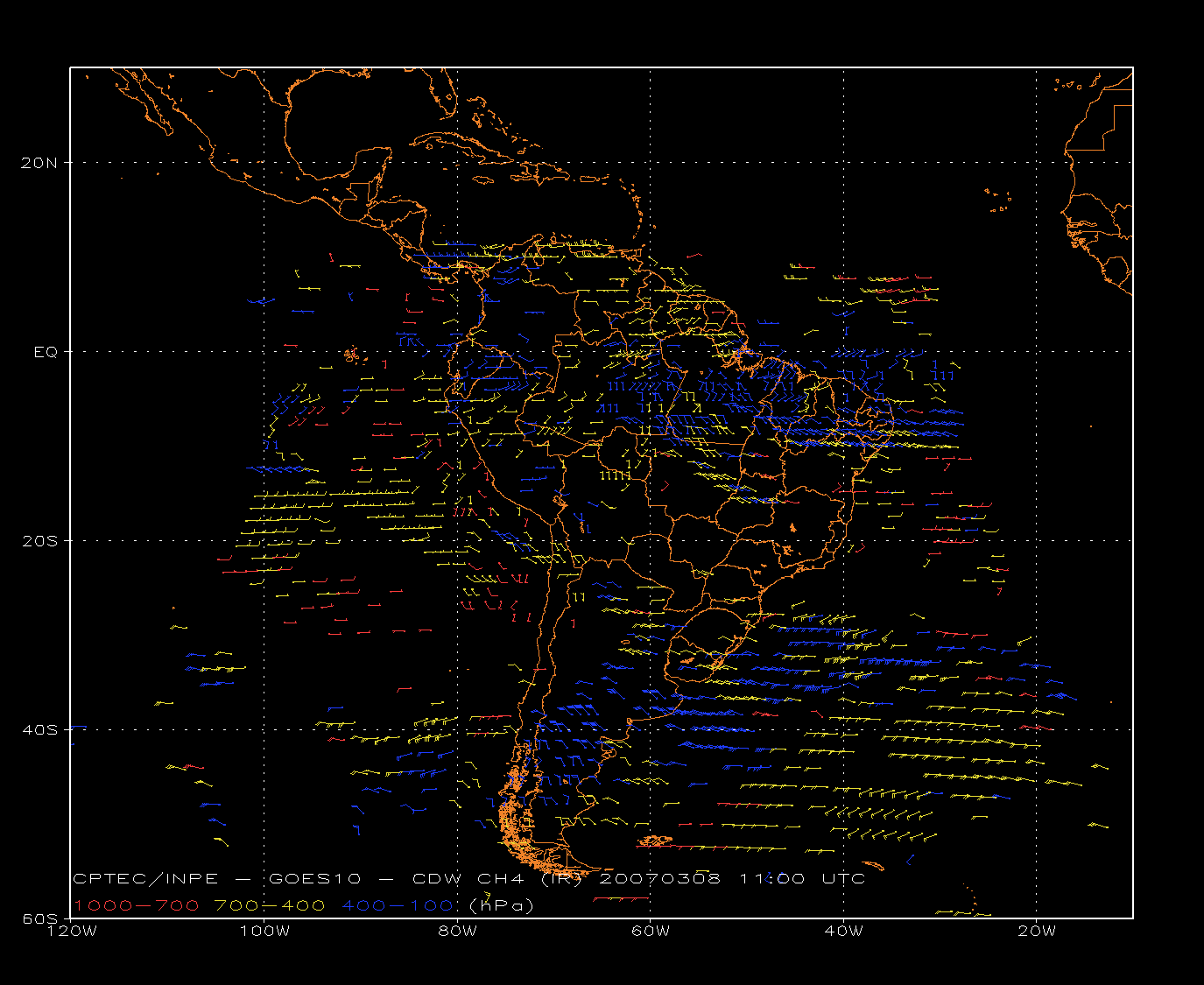Click the CDW CH4 (IR) label

(x=496, y=878)
